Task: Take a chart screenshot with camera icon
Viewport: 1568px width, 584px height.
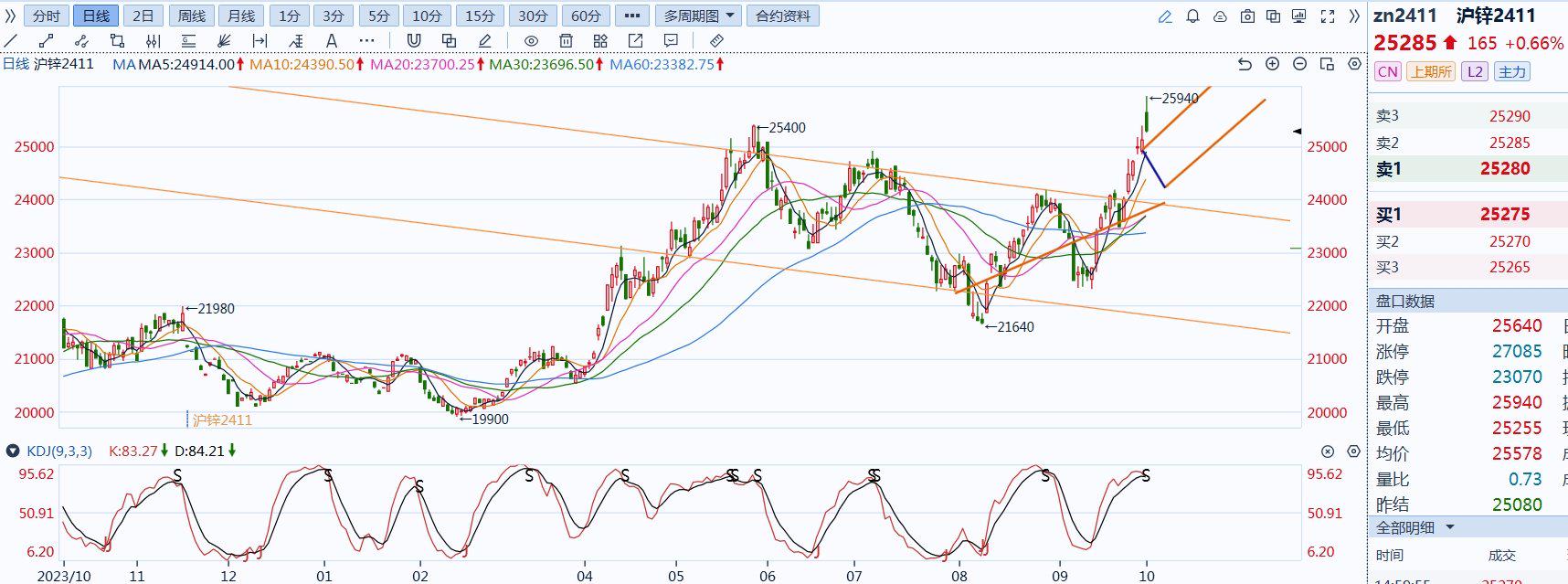Action: pos(1246,16)
